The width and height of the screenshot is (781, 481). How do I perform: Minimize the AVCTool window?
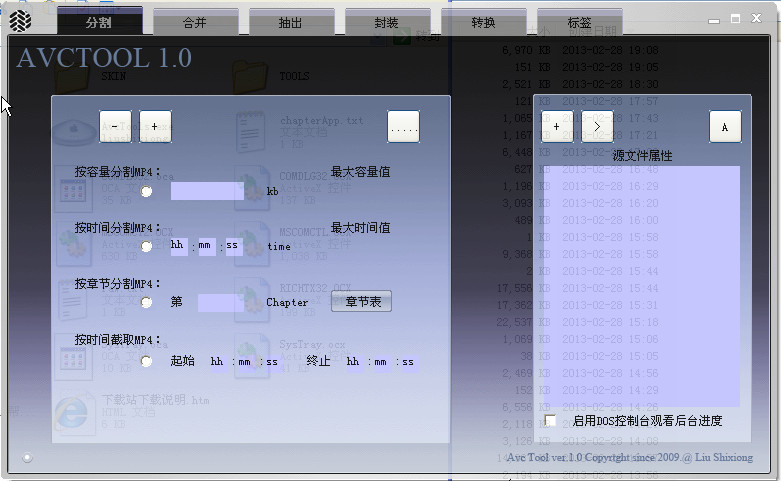click(714, 20)
